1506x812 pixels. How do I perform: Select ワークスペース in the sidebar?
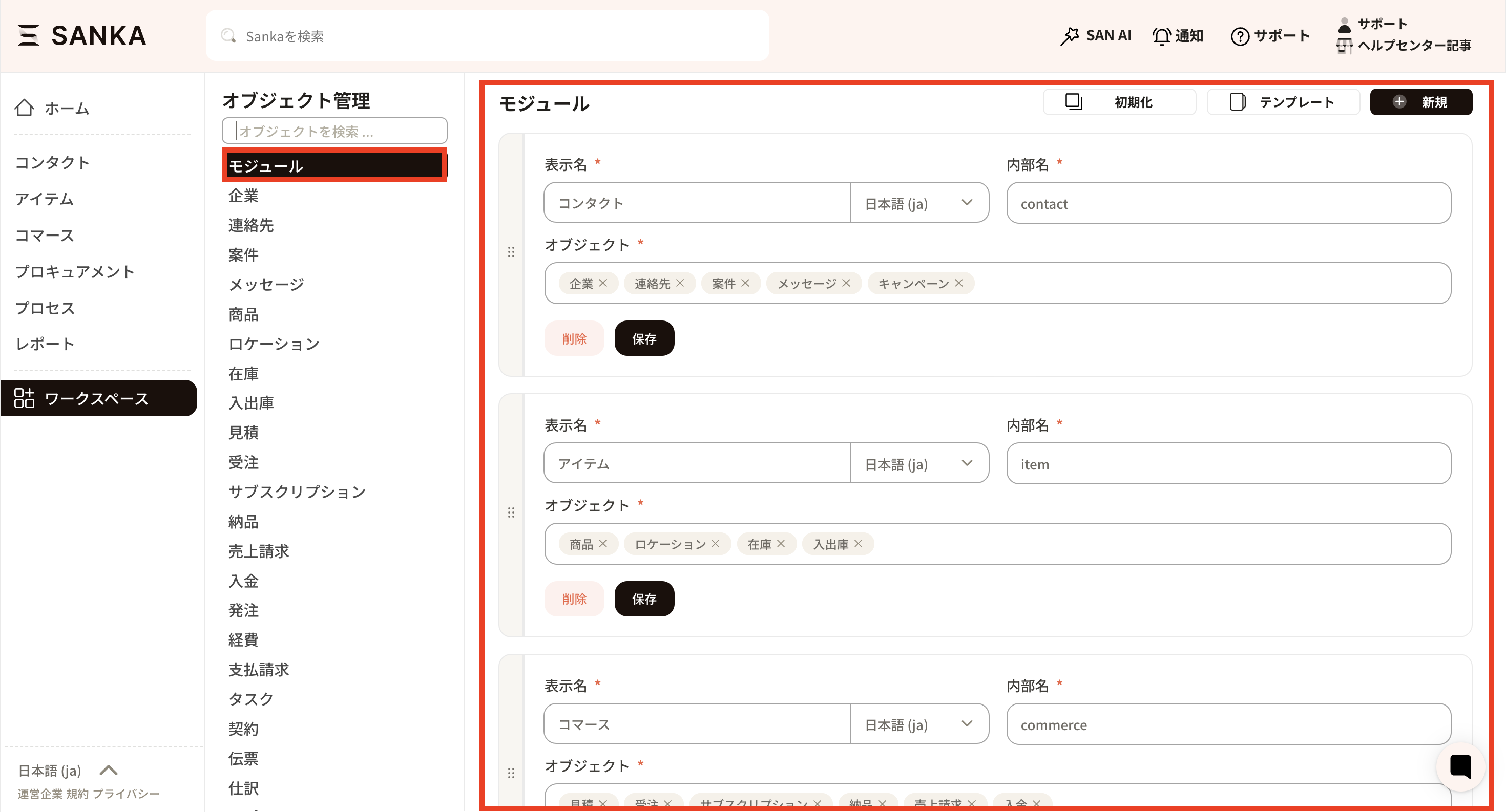[99, 398]
